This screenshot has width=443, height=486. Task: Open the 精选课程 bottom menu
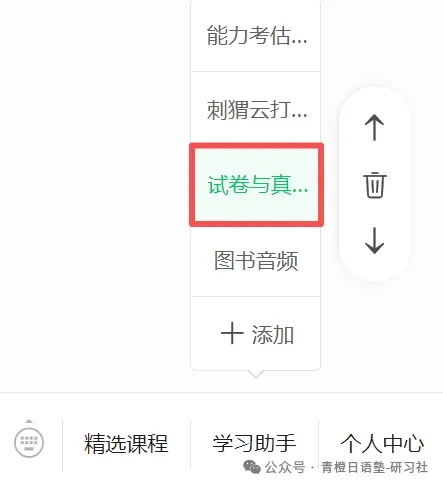click(x=126, y=444)
